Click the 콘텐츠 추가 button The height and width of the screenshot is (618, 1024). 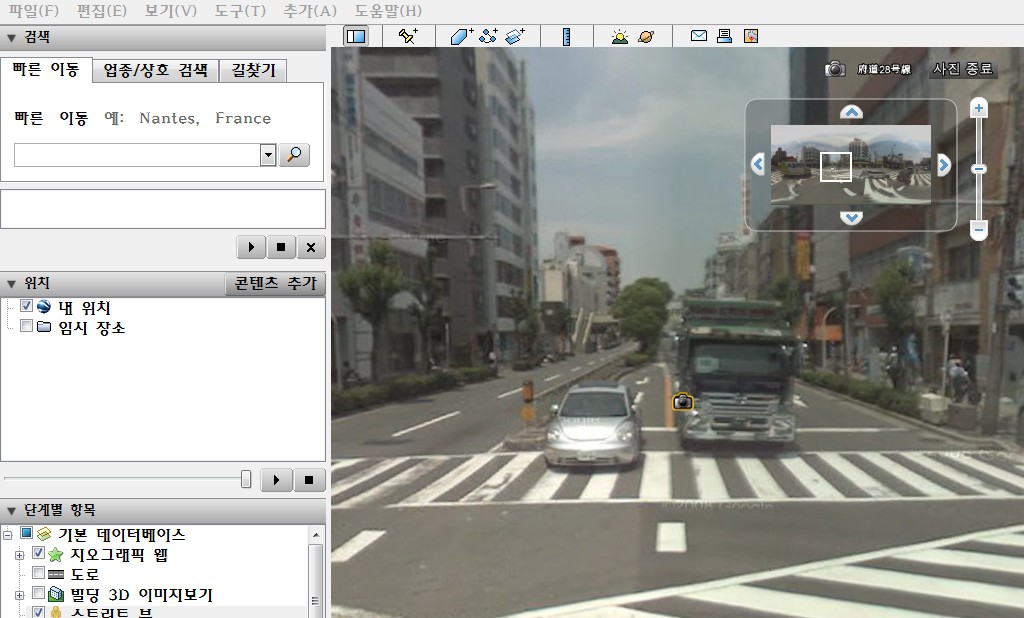[275, 284]
